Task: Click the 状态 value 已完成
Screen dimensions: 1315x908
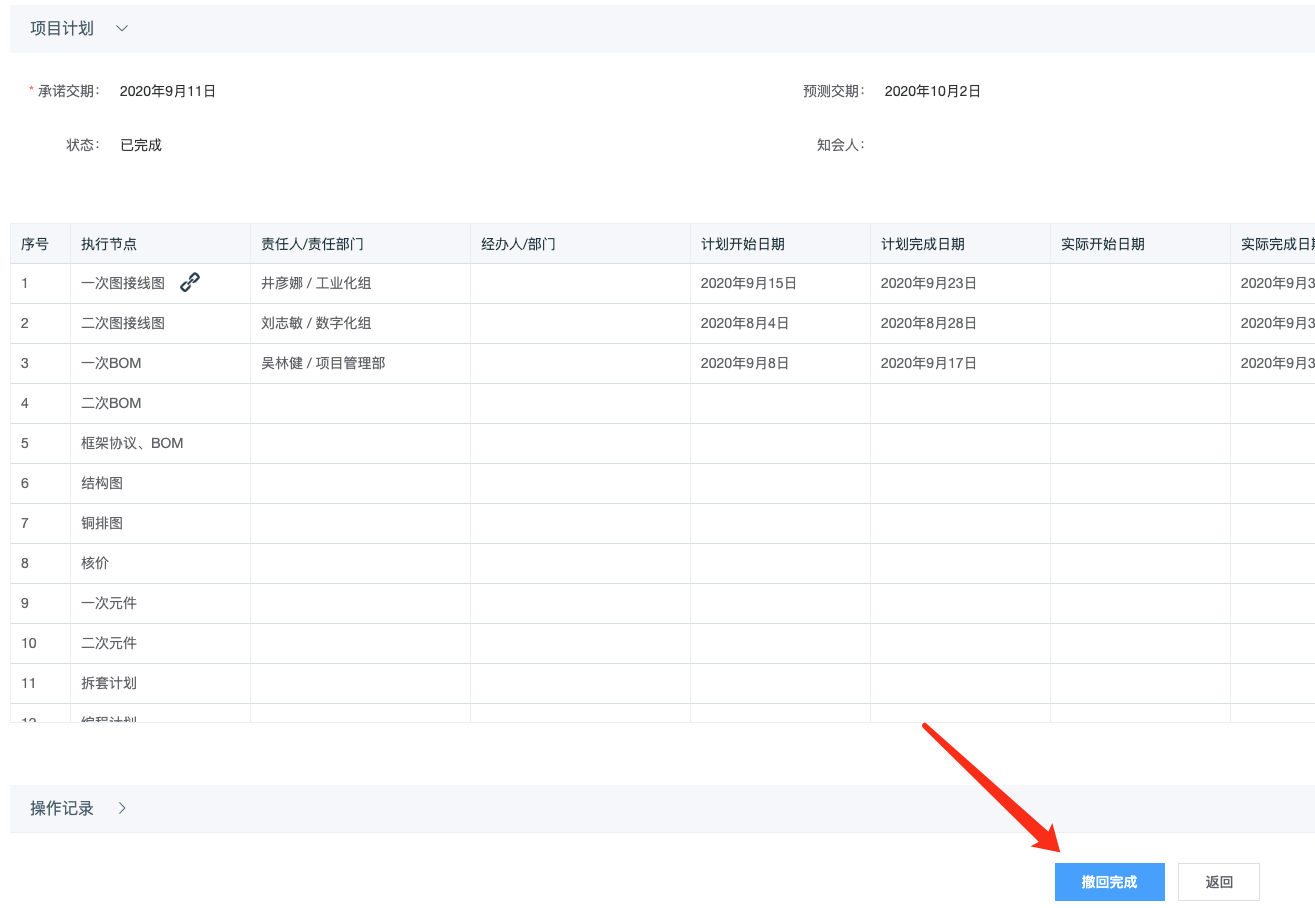Action: click(141, 145)
